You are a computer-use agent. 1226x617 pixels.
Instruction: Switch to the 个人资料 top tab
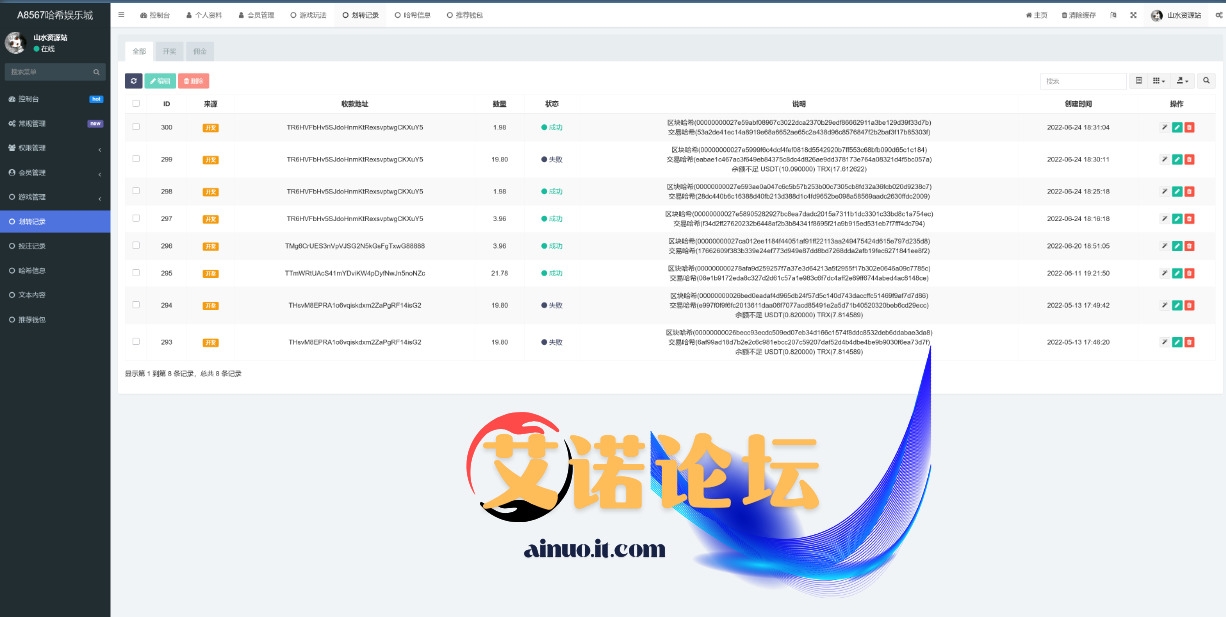(x=205, y=15)
